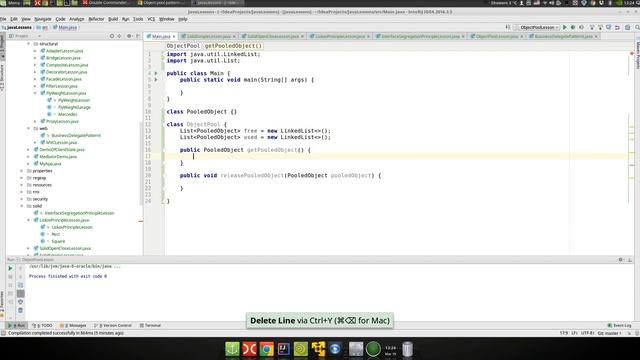Start debugging with the Debug bug icon
Viewport: 640px width, 360px height.
click(x=573, y=27)
